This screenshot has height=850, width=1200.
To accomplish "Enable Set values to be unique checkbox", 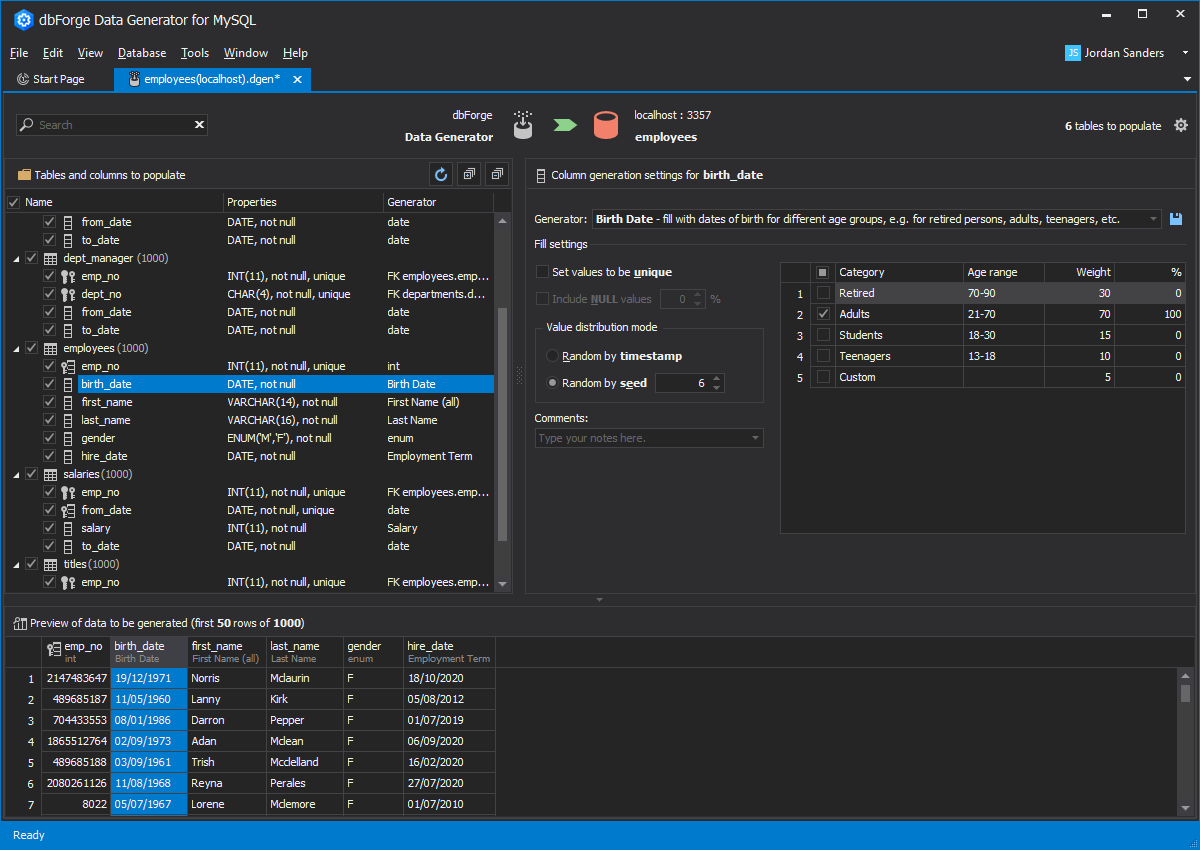I will 543,272.
